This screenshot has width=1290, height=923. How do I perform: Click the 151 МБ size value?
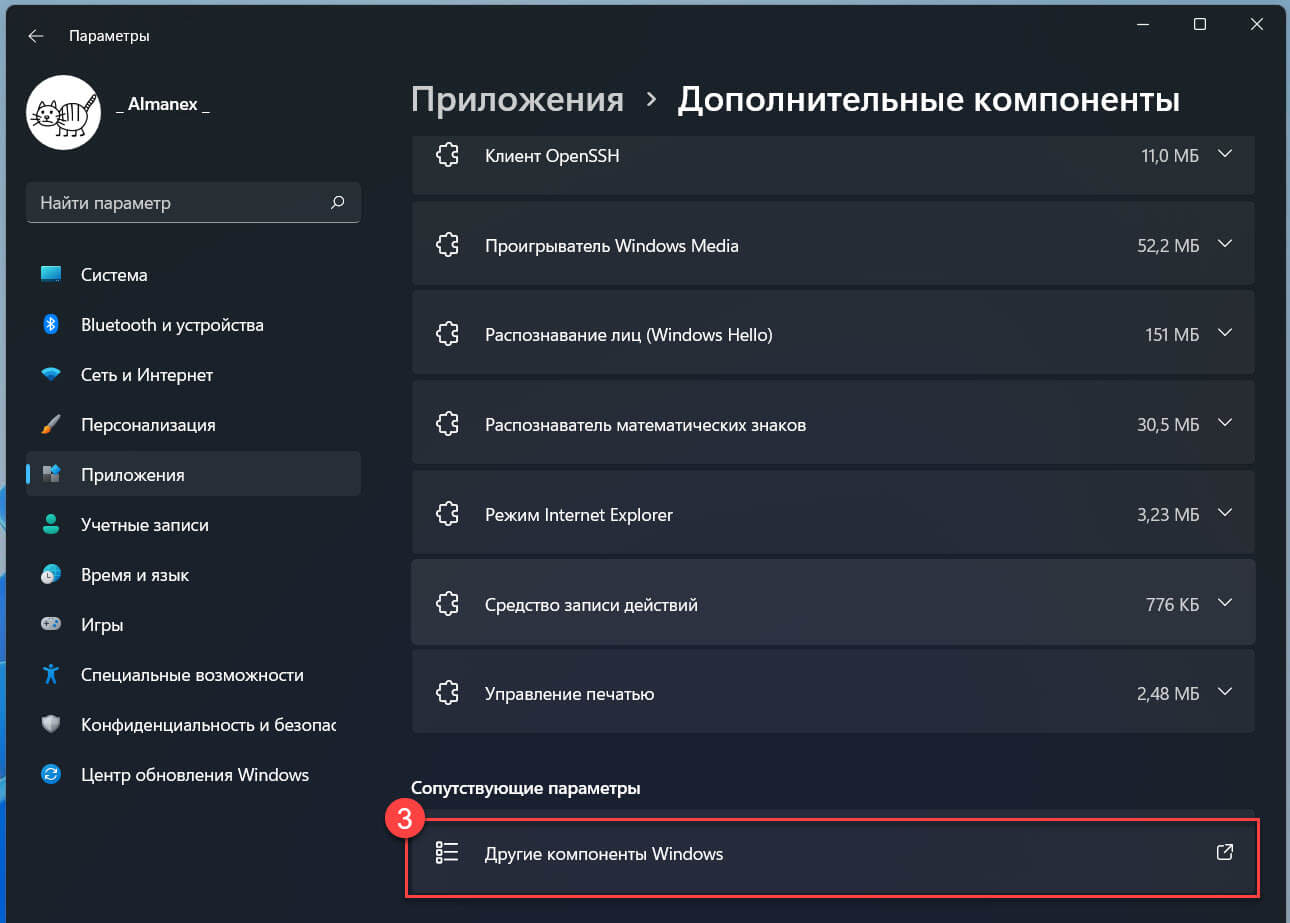(1172, 336)
